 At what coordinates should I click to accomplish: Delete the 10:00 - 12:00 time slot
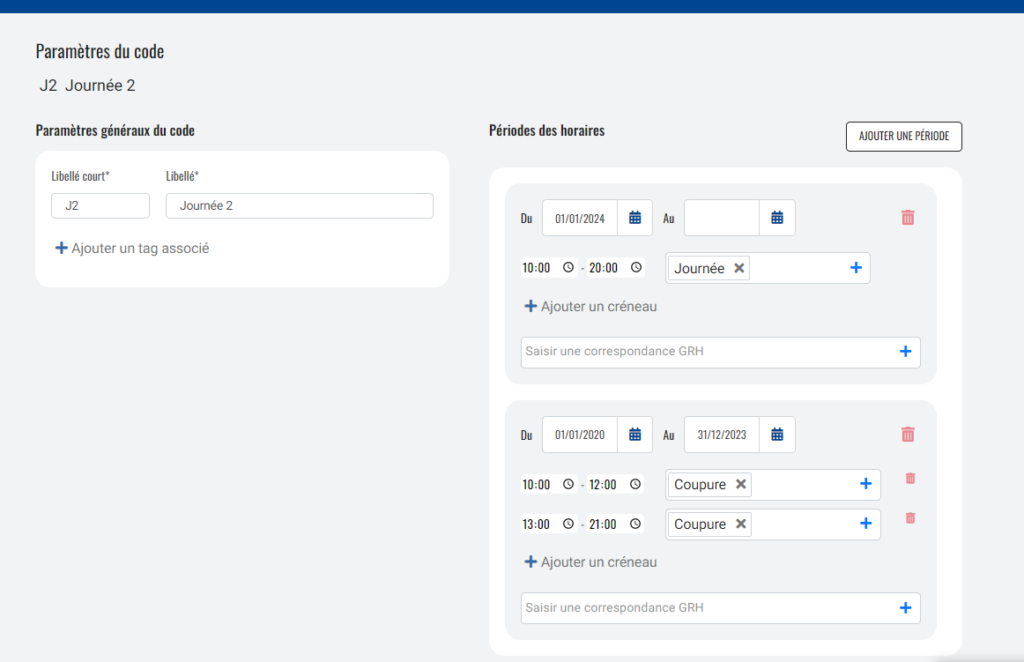click(x=910, y=479)
